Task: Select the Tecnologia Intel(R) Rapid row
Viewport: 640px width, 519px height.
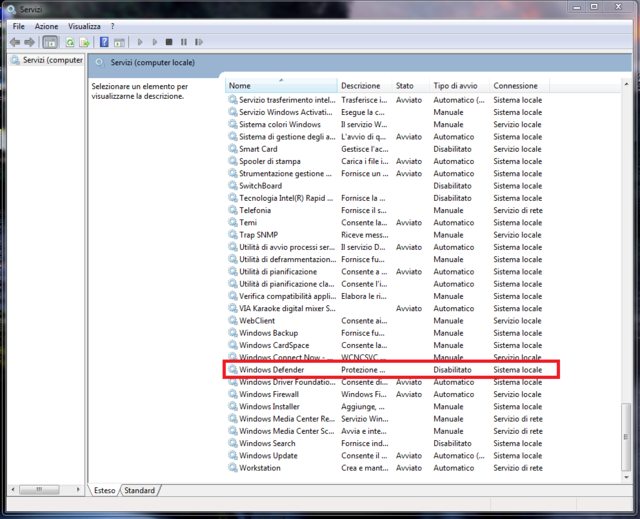Action: (x=385, y=198)
